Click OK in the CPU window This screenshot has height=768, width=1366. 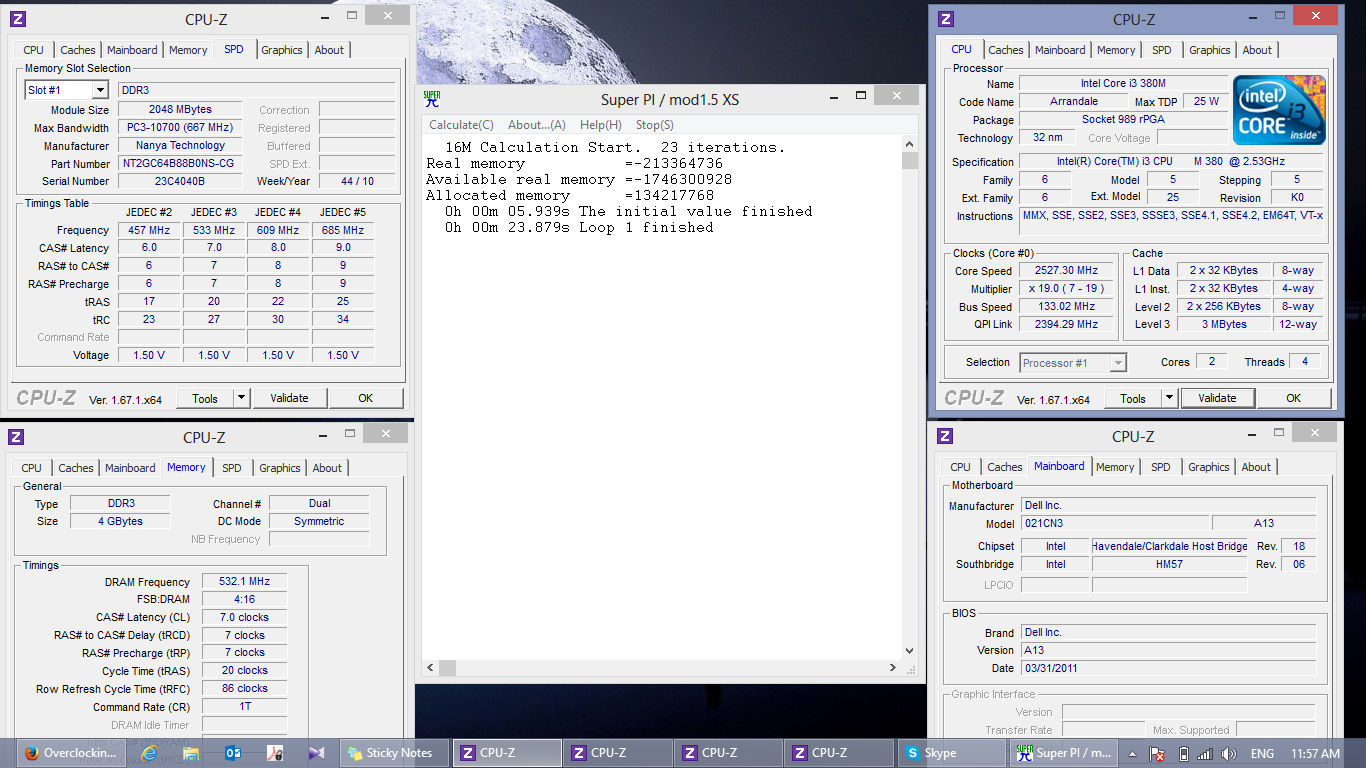pos(1294,398)
